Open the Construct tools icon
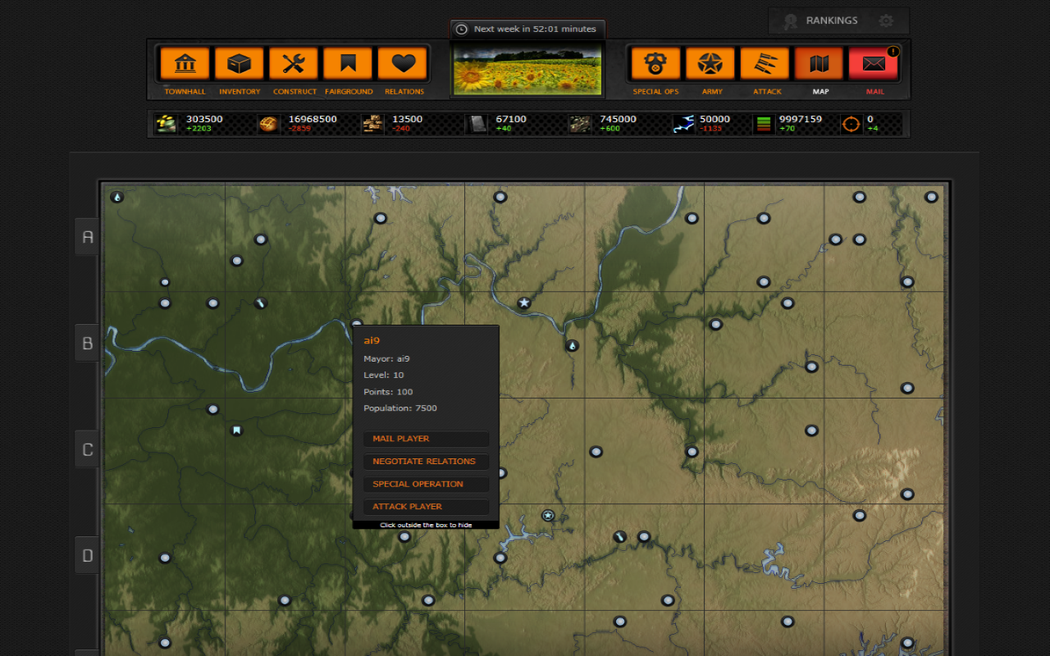Image resolution: width=1050 pixels, height=656 pixels. click(294, 64)
